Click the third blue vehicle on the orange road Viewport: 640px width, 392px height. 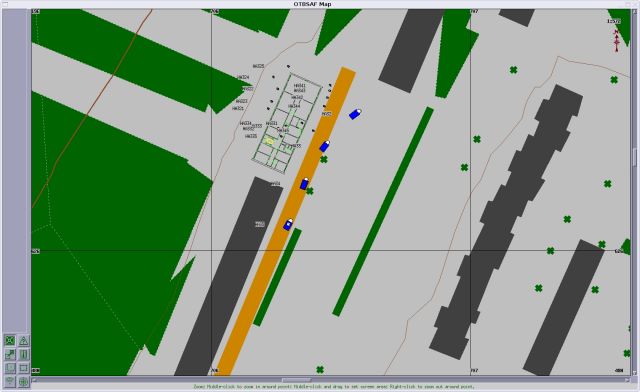click(x=304, y=184)
